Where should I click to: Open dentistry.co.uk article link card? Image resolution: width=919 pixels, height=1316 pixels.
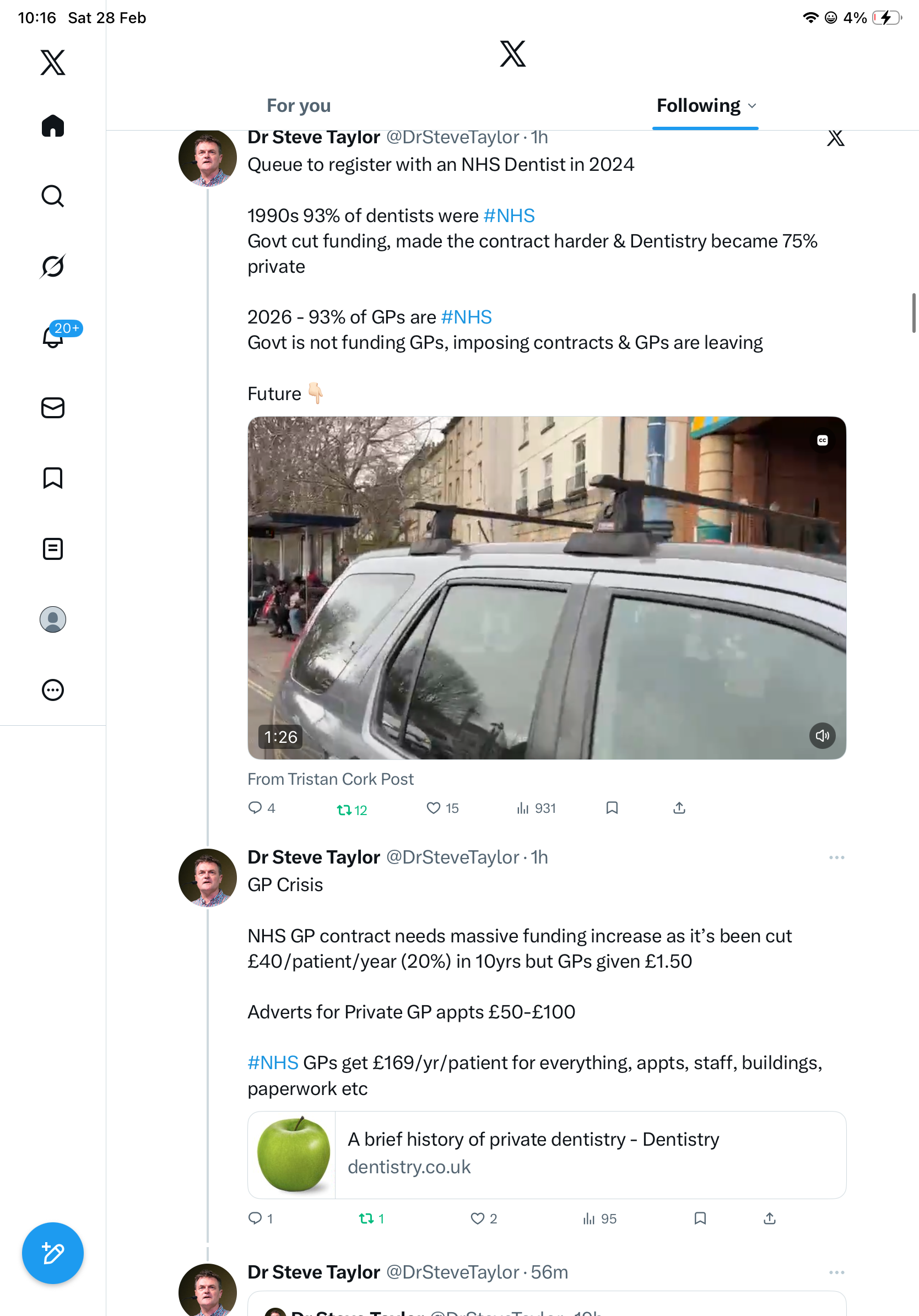coord(547,1155)
